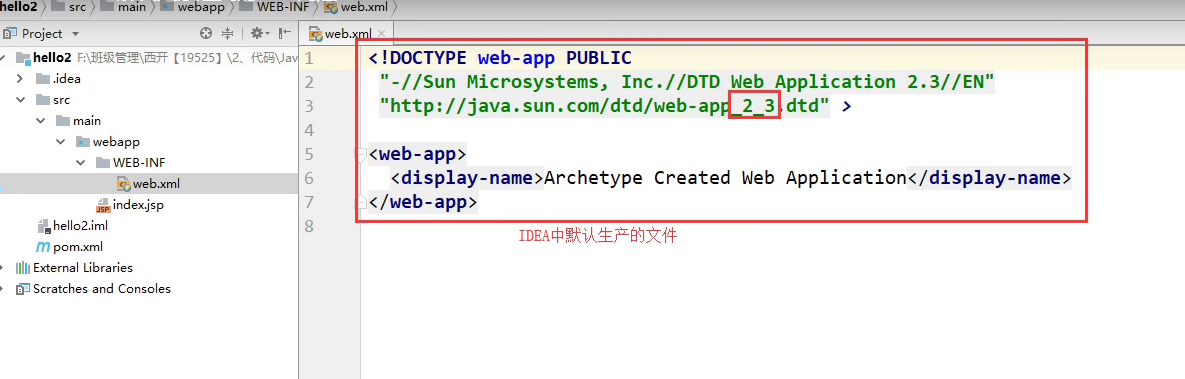Expand the .idea folder
The width and height of the screenshot is (1185, 379).
pos(20,79)
